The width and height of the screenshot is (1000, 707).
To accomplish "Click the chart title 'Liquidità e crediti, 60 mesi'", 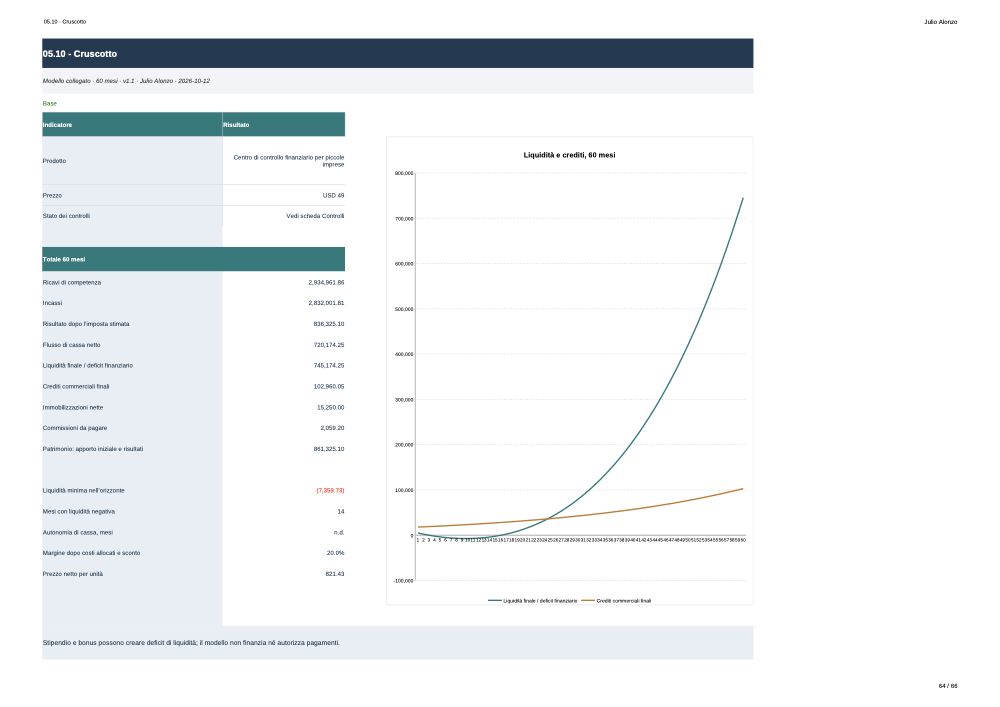I will pyautogui.click(x=570, y=155).
